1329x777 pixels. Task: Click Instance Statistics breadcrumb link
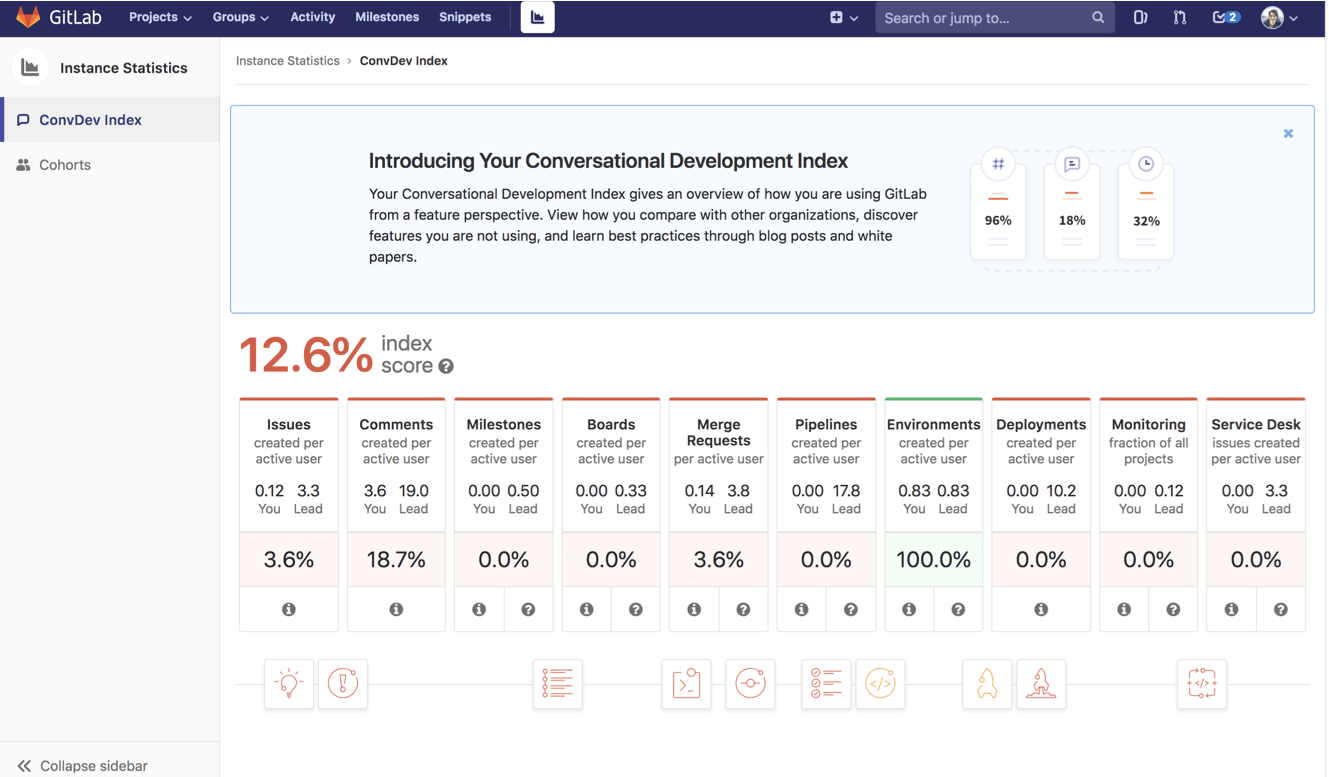pyautogui.click(x=287, y=61)
